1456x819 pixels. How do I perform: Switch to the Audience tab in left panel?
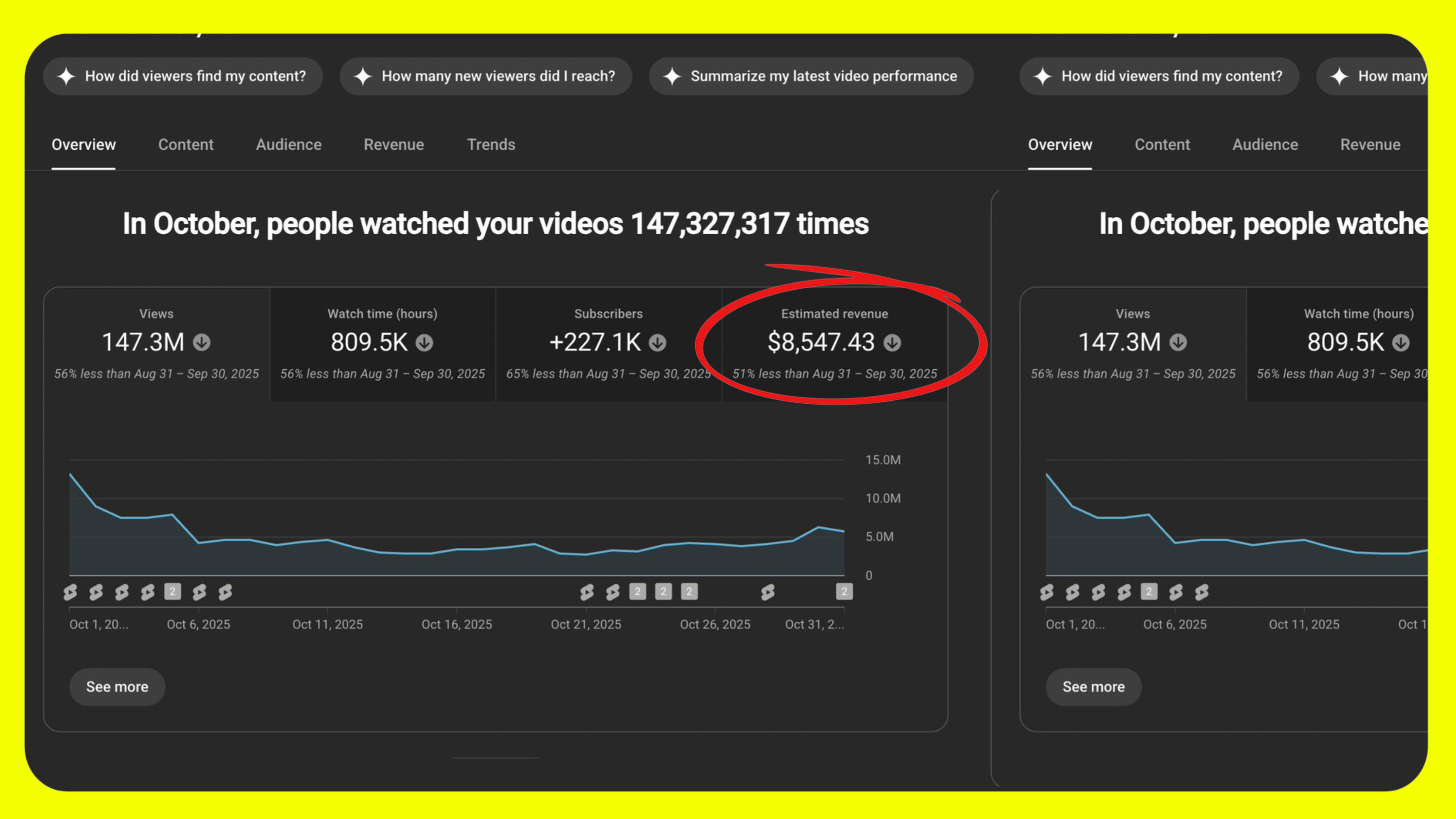point(288,145)
